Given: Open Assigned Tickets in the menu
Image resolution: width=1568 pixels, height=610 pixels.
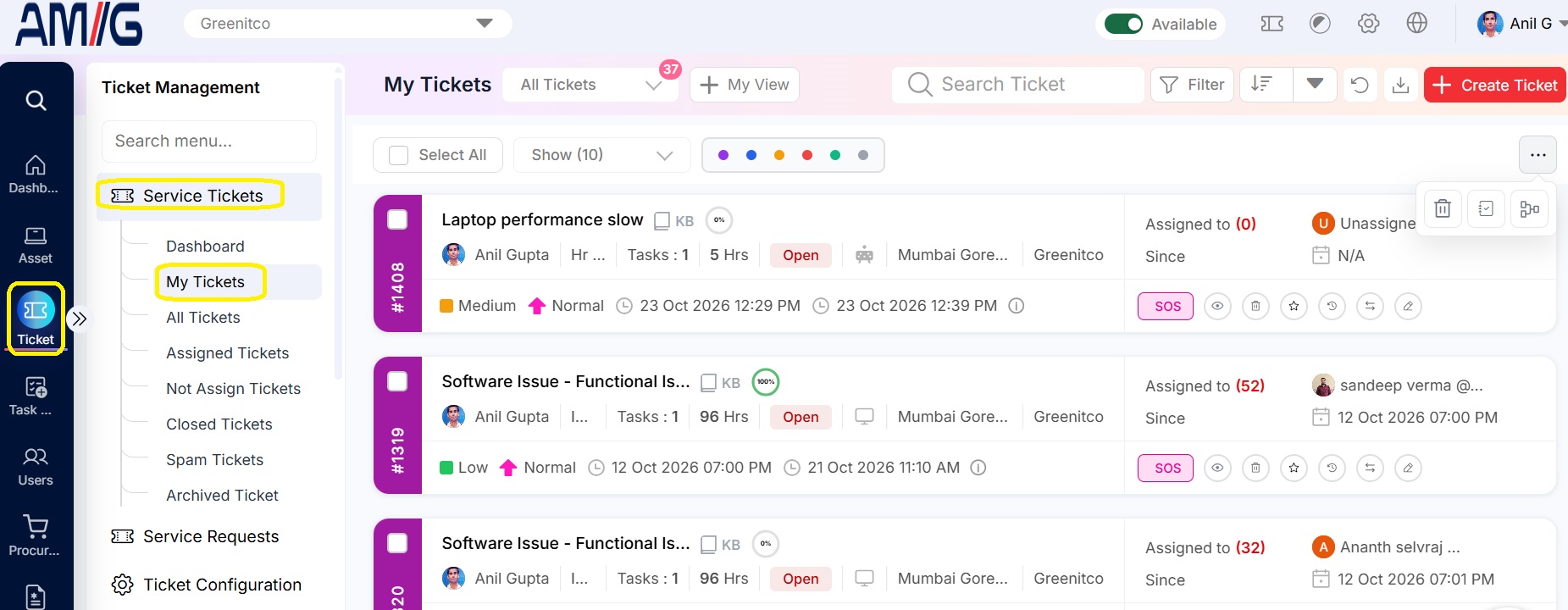Looking at the screenshot, I should click(227, 353).
